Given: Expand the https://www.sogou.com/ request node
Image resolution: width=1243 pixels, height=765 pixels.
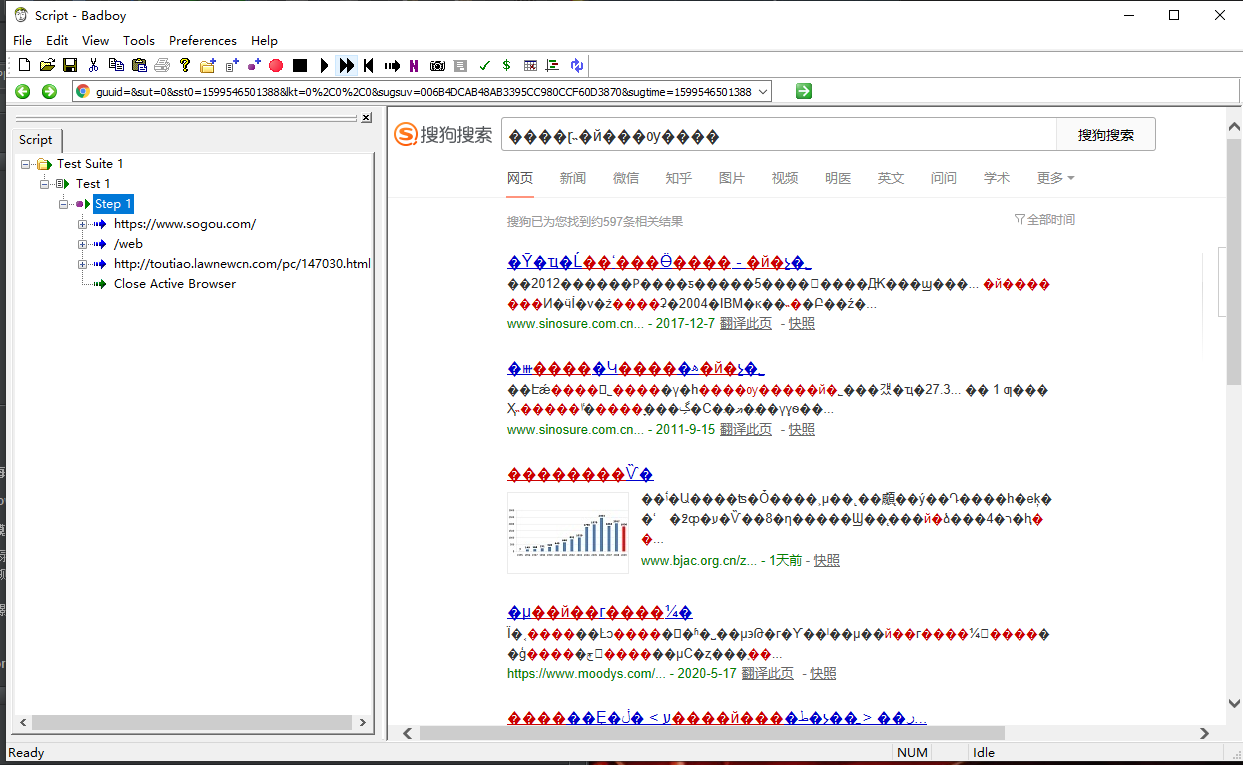Looking at the screenshot, I should point(83,224).
